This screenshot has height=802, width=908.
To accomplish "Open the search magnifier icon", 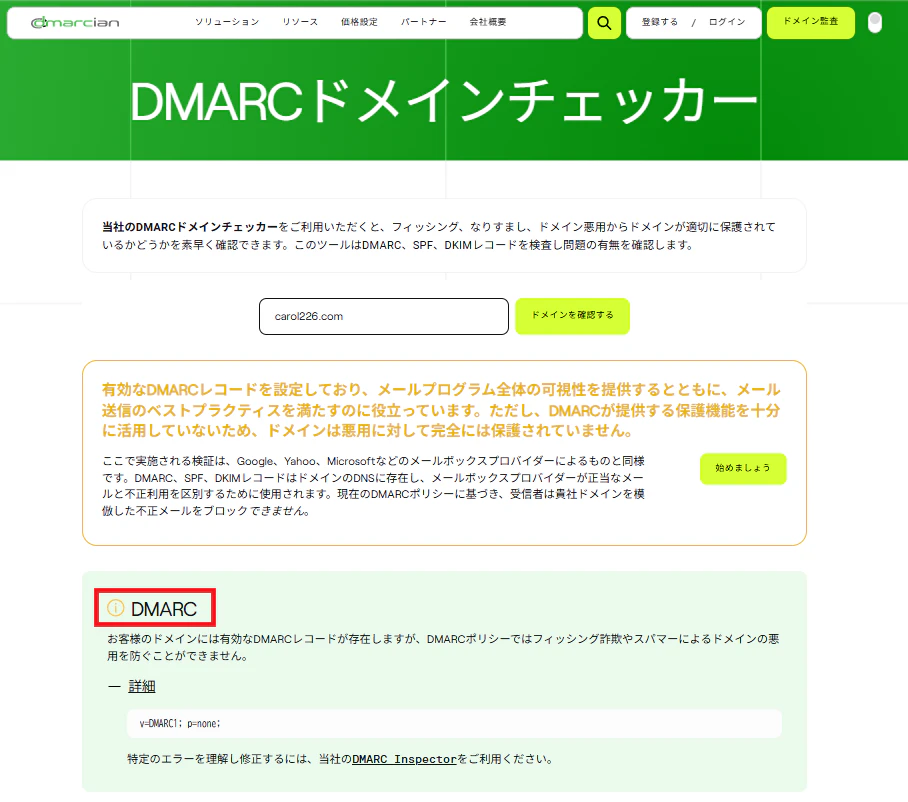I will tap(604, 23).
